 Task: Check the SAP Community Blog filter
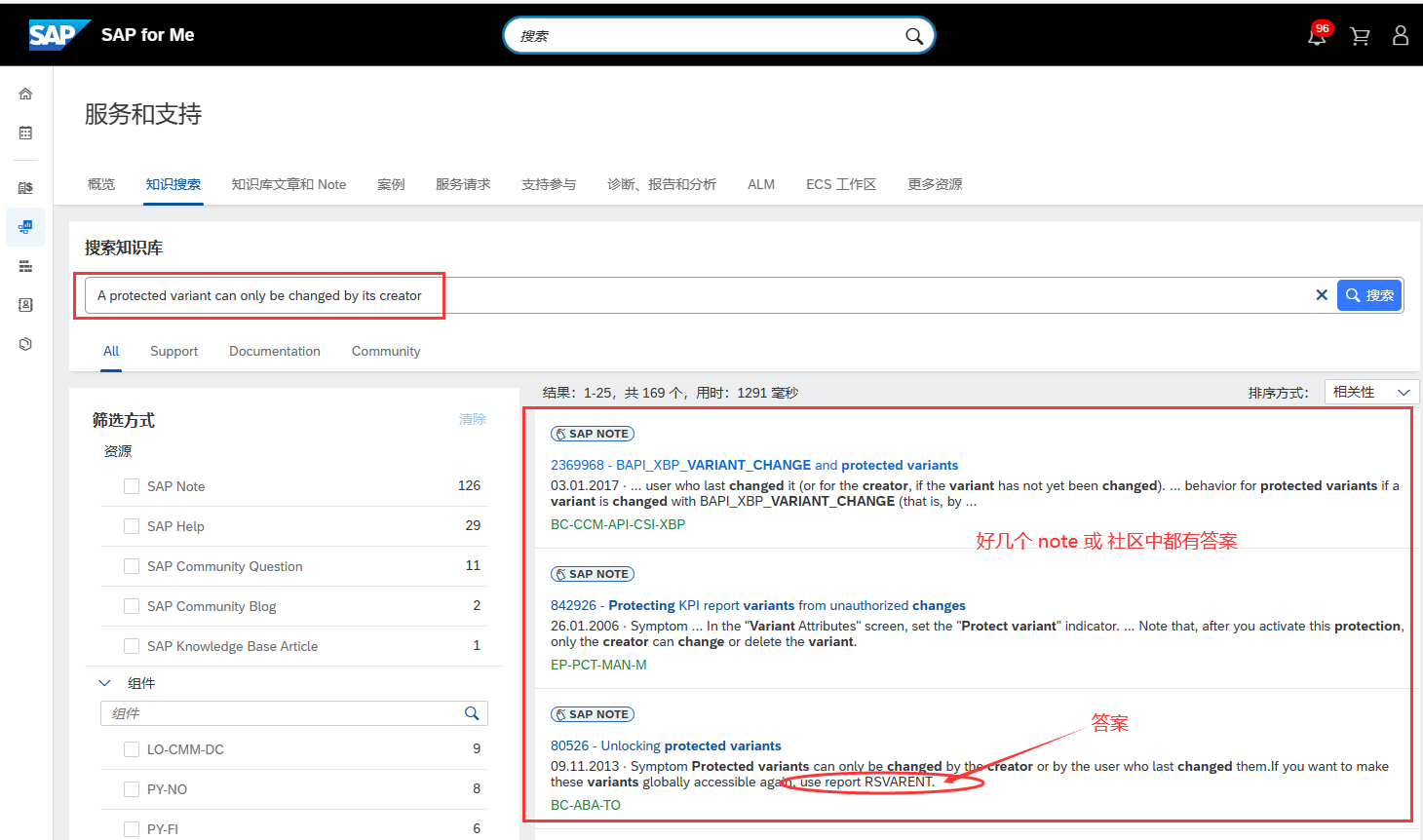[132, 605]
